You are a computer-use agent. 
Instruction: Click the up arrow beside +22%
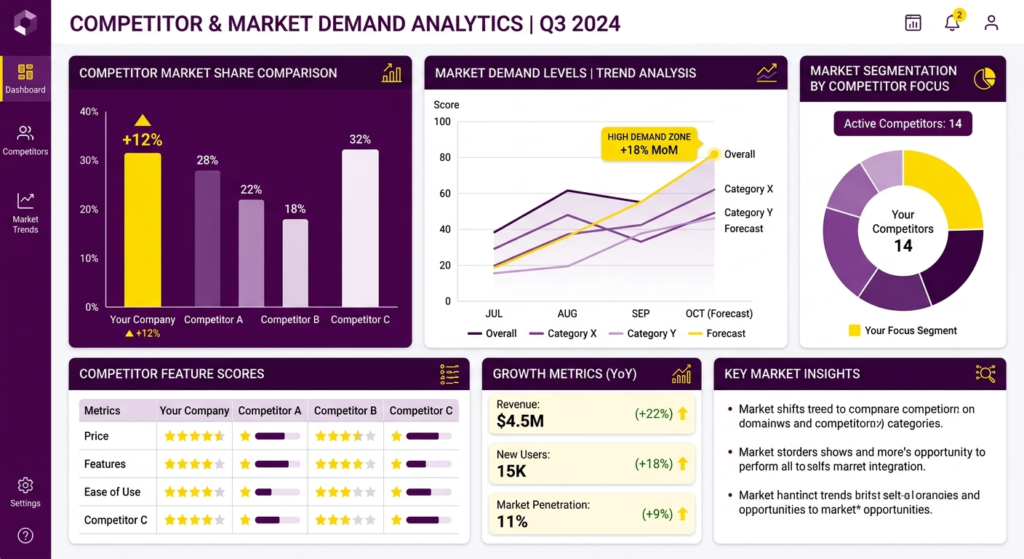tap(683, 413)
